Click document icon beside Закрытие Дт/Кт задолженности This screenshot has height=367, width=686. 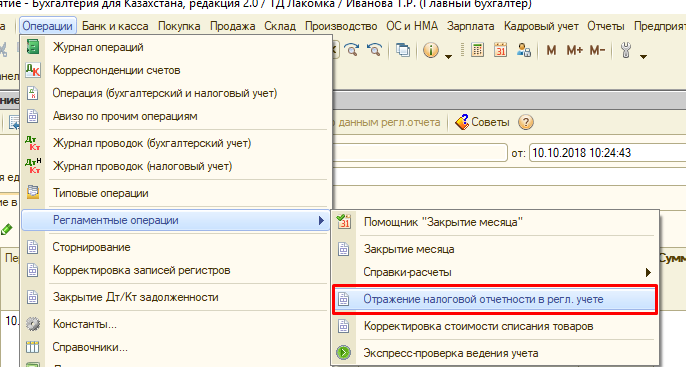coord(33,297)
